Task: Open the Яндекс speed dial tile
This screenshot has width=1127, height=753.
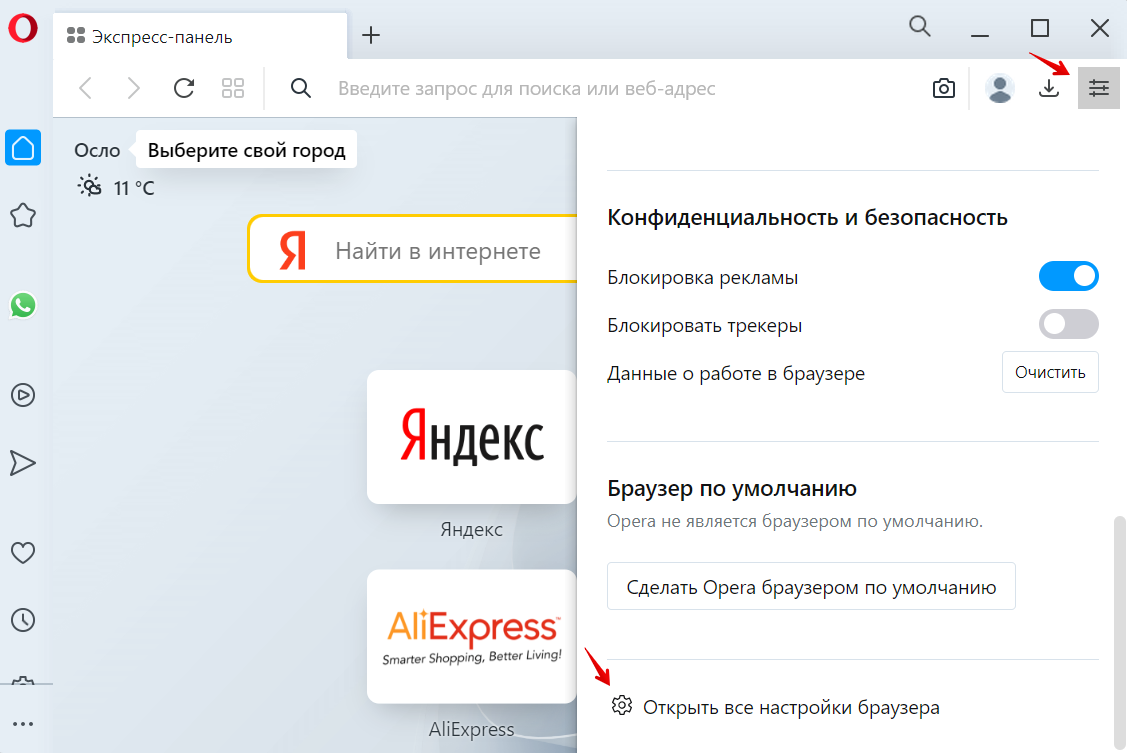Action: click(471, 437)
